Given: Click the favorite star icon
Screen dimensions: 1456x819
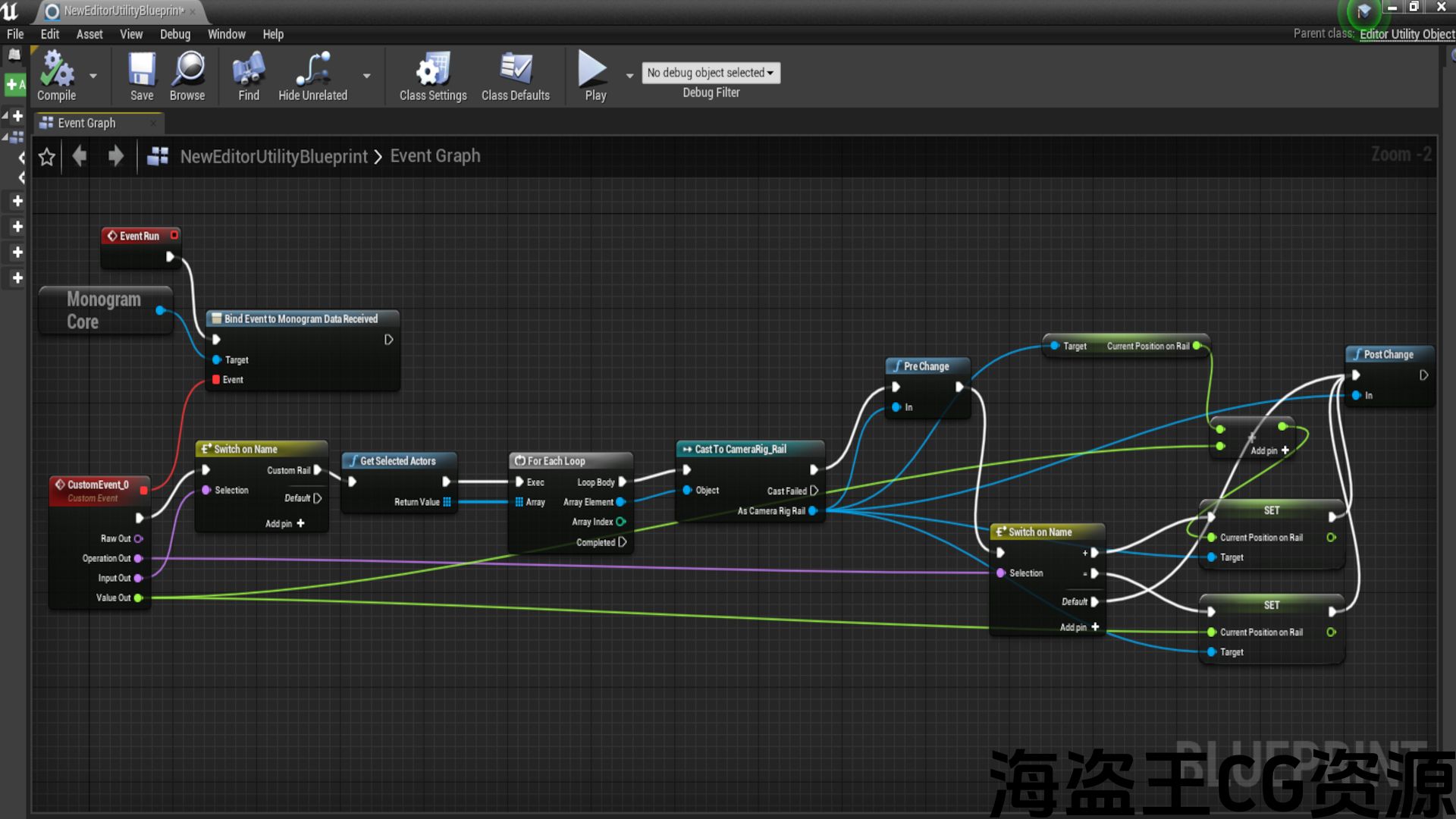Looking at the screenshot, I should (47, 157).
